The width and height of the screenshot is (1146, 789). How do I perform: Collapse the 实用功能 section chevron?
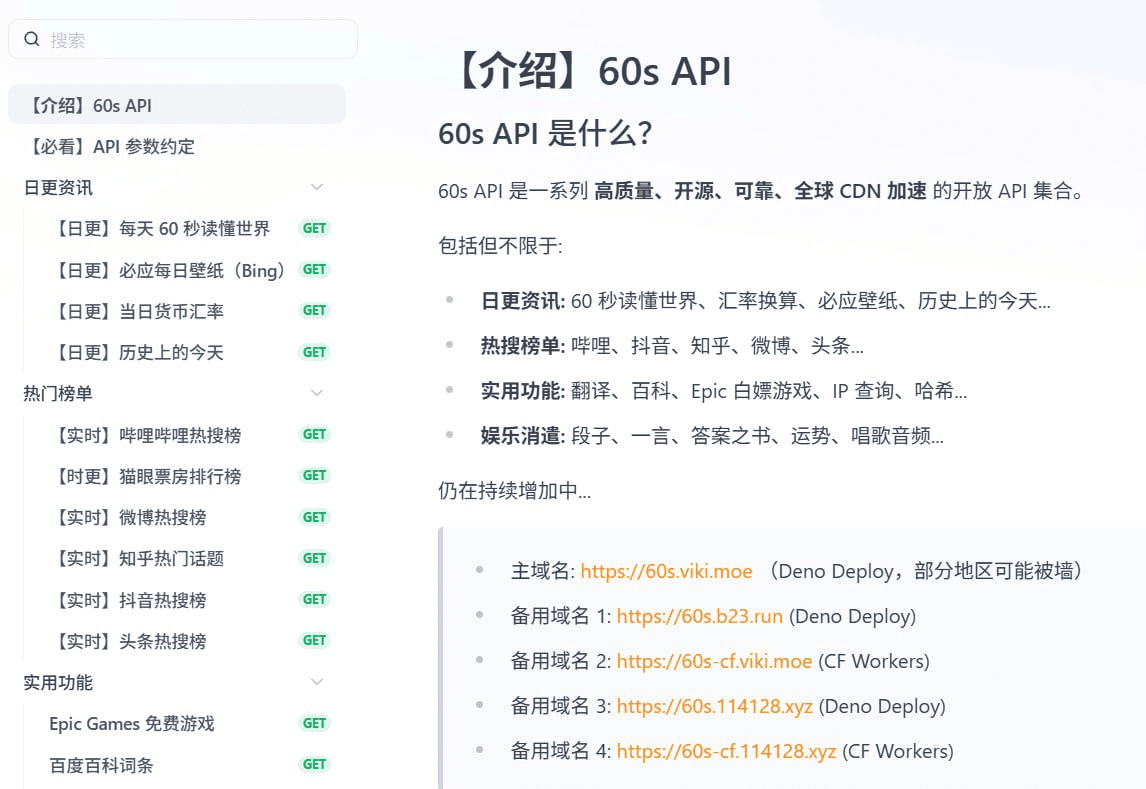pos(316,682)
